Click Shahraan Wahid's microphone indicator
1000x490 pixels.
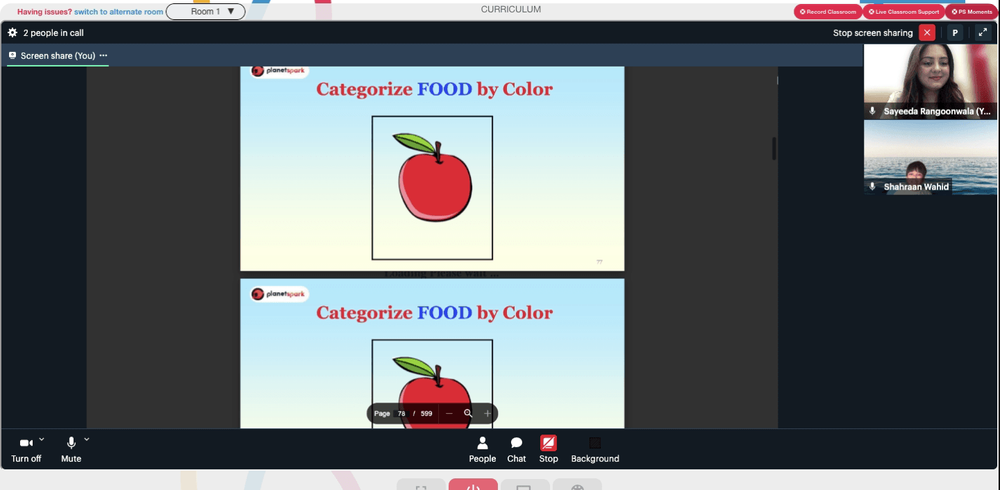pyautogui.click(x=872, y=186)
